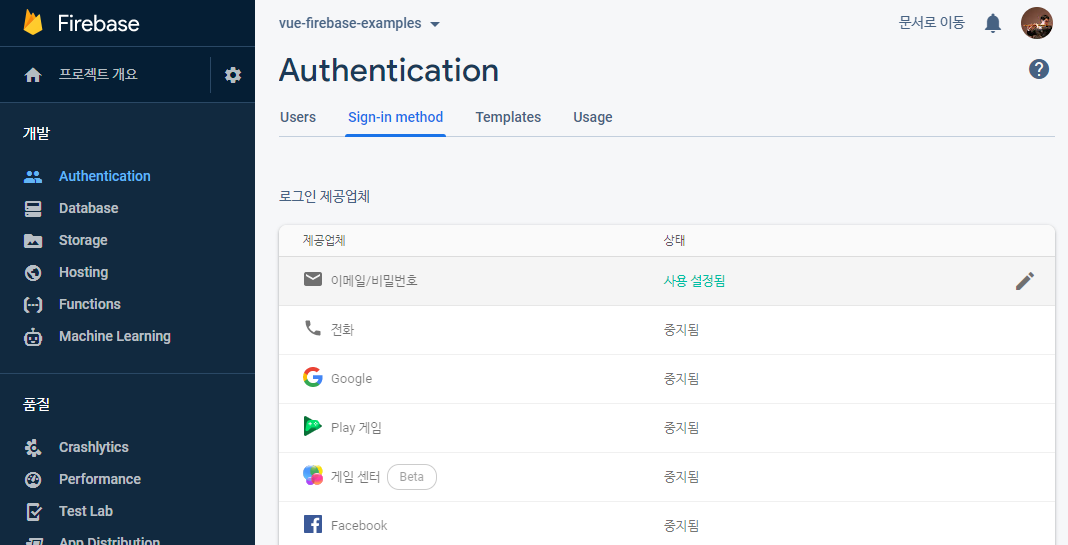Switch to the Users tab
Screen dimensions: 1068x545
298,117
